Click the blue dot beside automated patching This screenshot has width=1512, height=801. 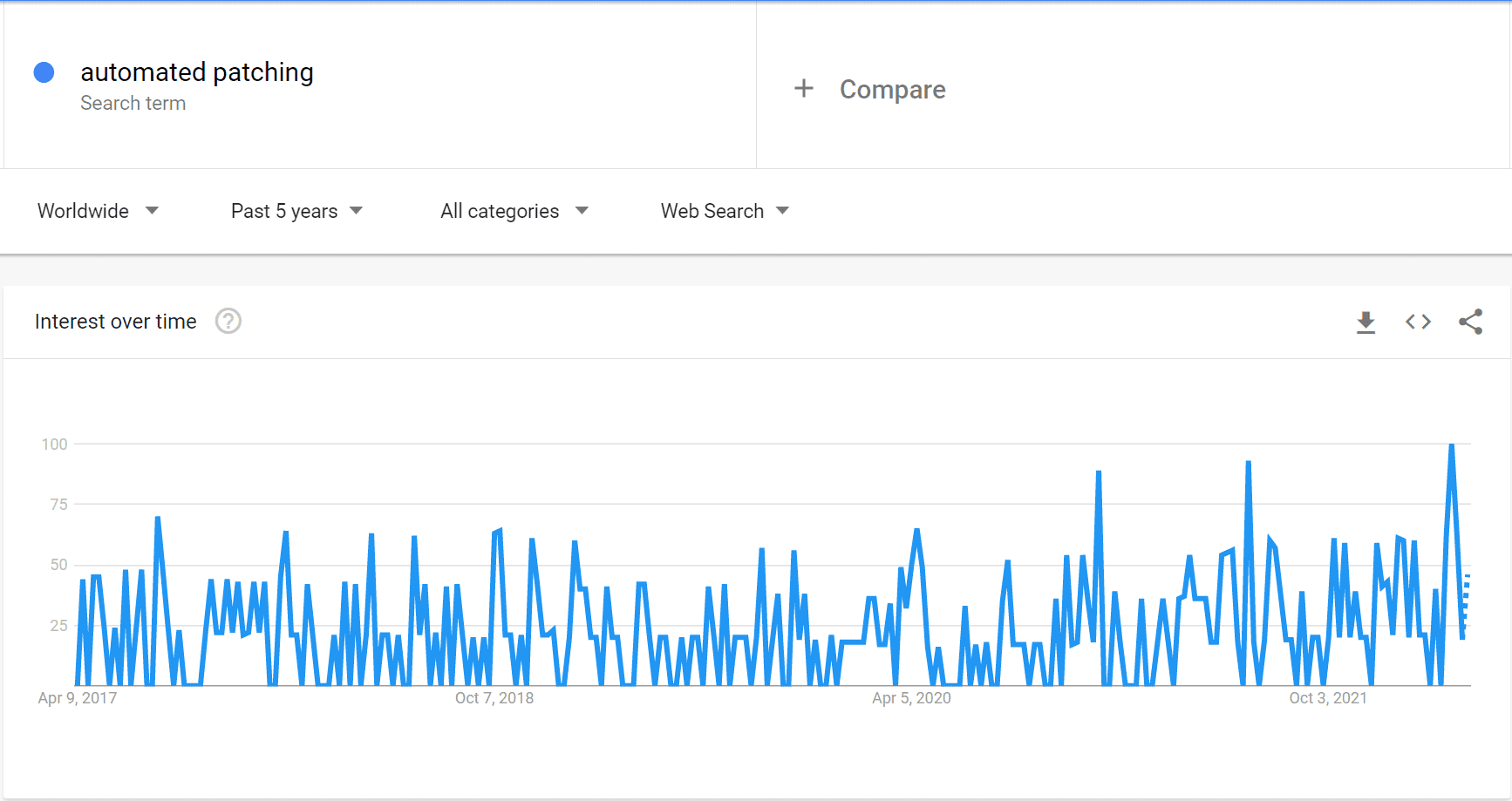(44, 72)
